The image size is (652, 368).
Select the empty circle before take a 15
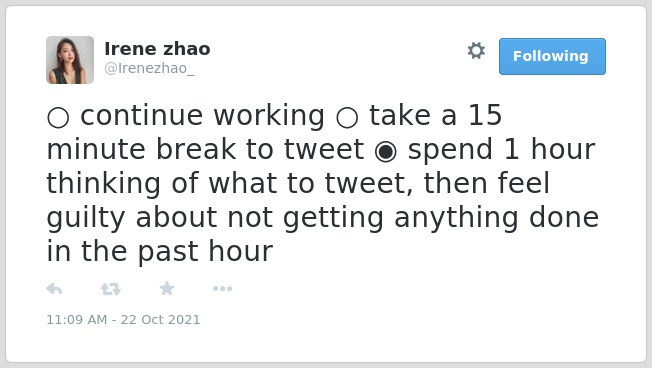347,118
